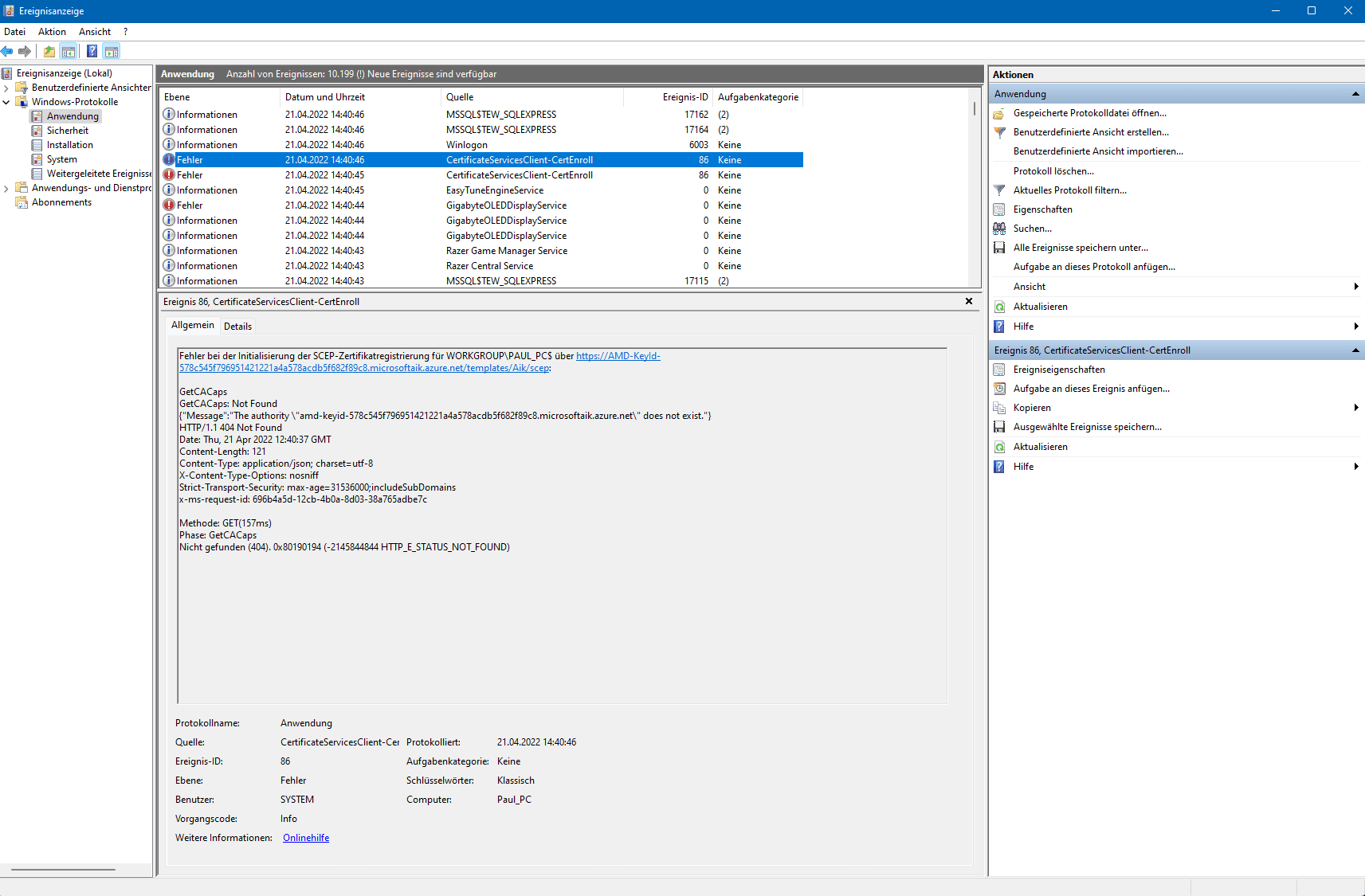The height and width of the screenshot is (896, 1365).
Task: Click the Abonnements icon in the tree
Action: click(x=22, y=202)
